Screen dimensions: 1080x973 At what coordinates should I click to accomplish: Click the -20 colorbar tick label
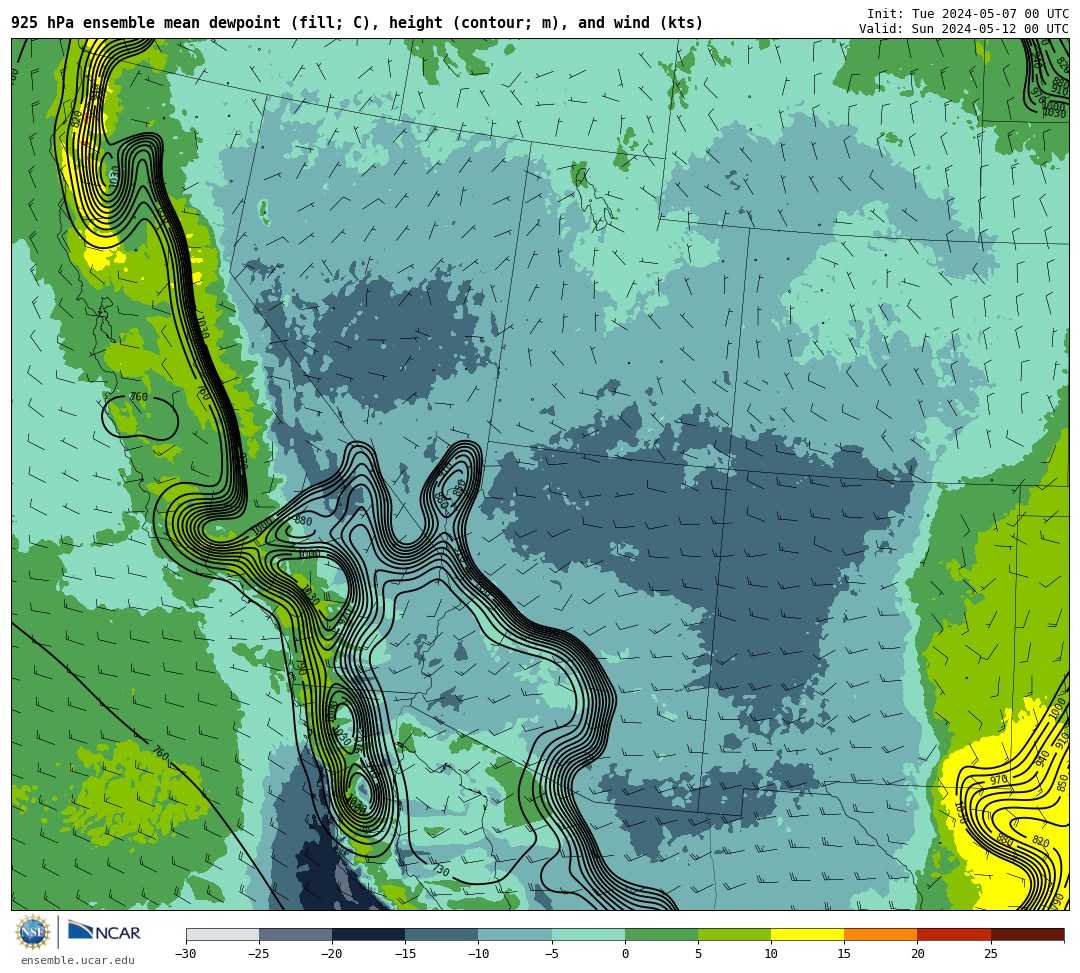(x=331, y=954)
